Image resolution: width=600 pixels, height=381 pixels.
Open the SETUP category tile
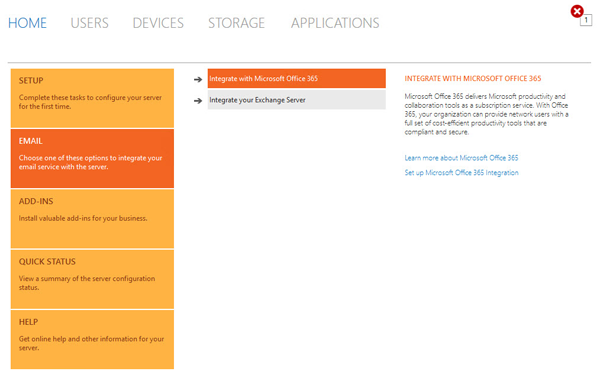92,98
